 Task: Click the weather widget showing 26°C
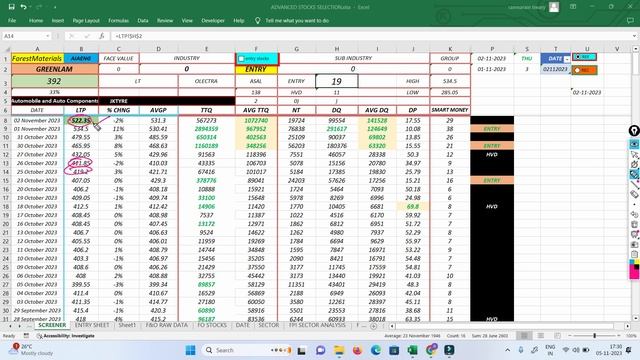point(31,350)
